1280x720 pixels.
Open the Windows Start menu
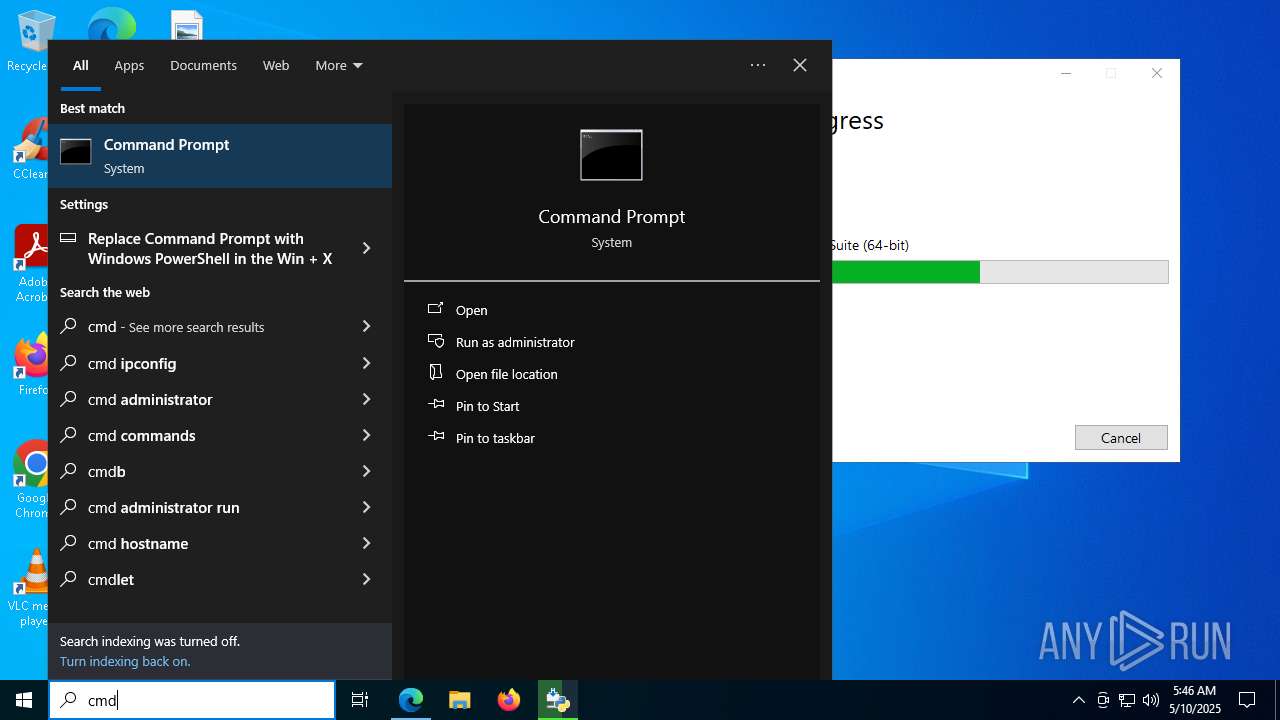point(24,700)
